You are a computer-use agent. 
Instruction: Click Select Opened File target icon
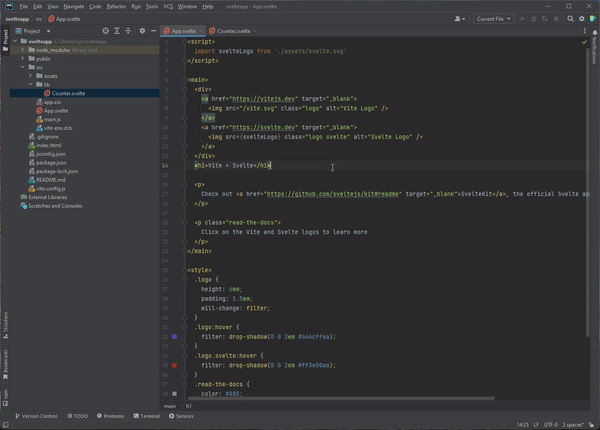(105, 31)
